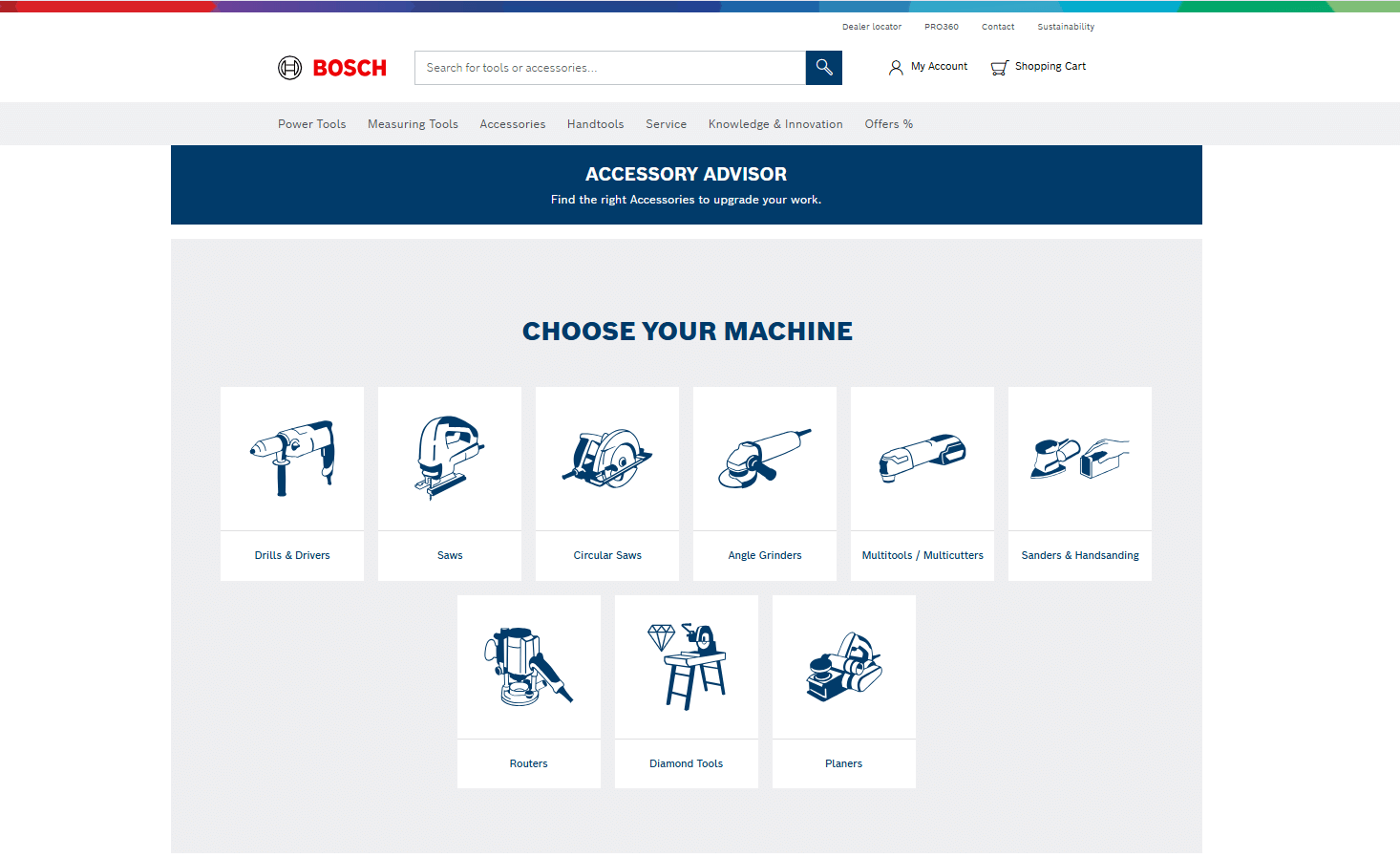Open the Dealer locator link

(871, 27)
